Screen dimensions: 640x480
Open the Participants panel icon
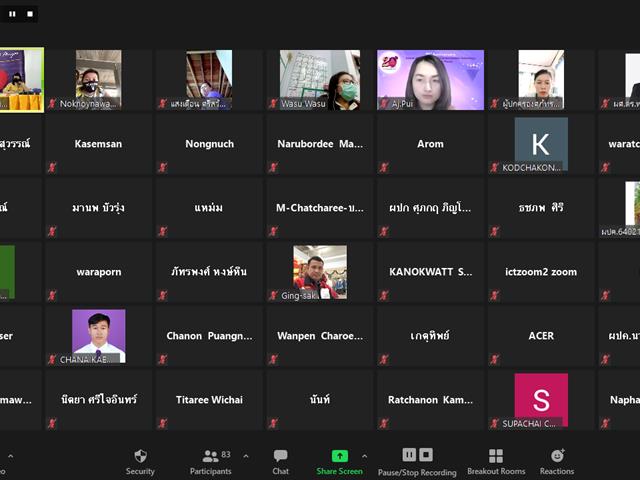pos(211,456)
